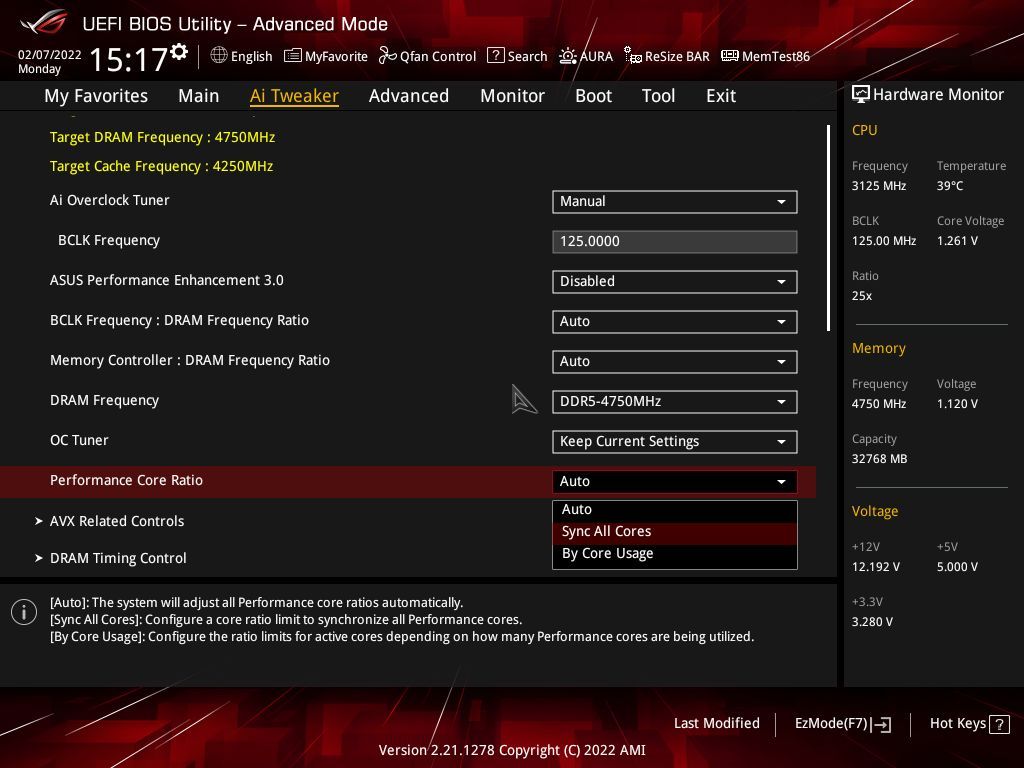Choose By Core Usage option
1024x768 pixels.
coord(675,554)
